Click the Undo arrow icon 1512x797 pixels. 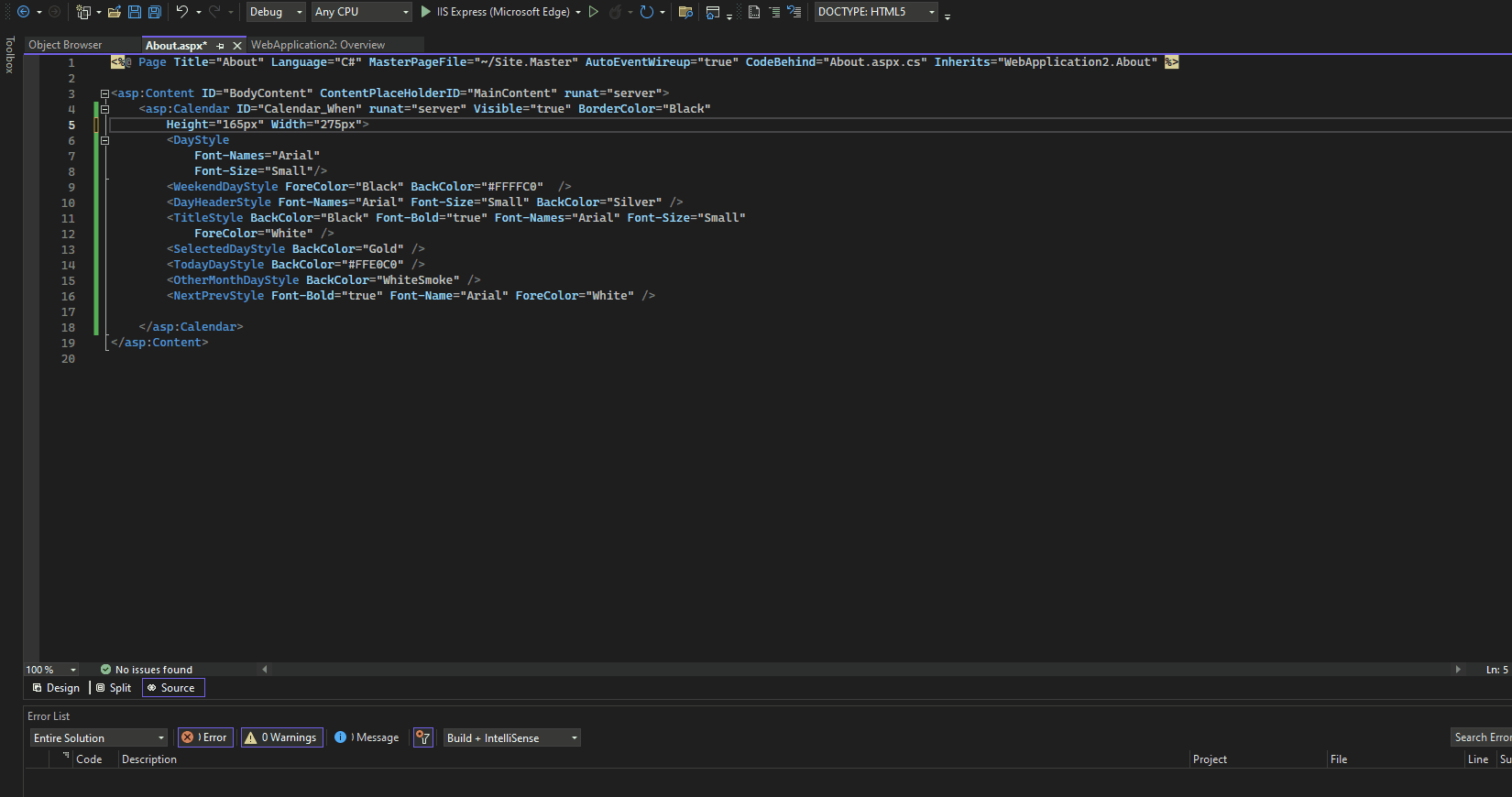coord(181,12)
